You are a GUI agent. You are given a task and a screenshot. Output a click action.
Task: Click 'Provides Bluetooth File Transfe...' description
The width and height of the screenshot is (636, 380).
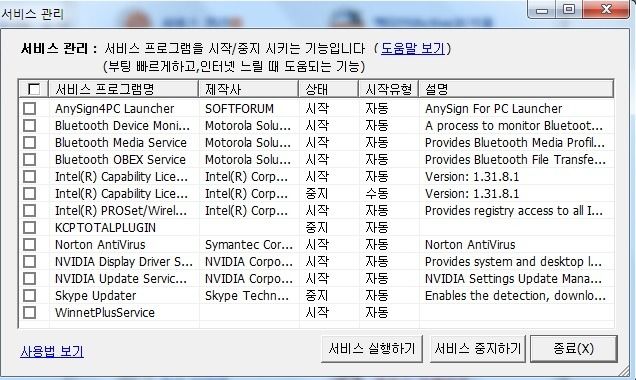pyautogui.click(x=516, y=160)
